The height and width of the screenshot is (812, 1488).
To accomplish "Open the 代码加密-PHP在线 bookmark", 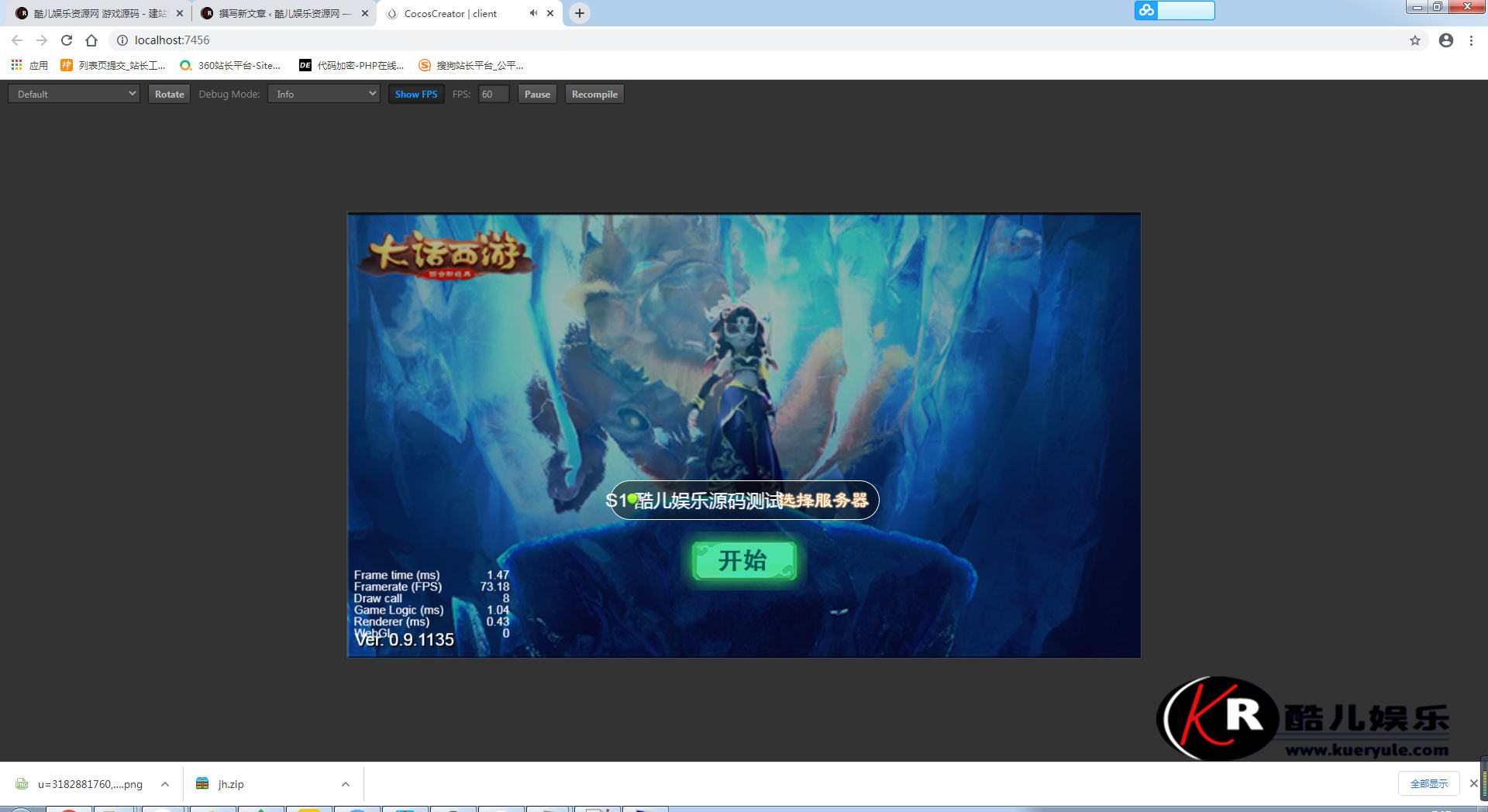I will tap(352, 65).
